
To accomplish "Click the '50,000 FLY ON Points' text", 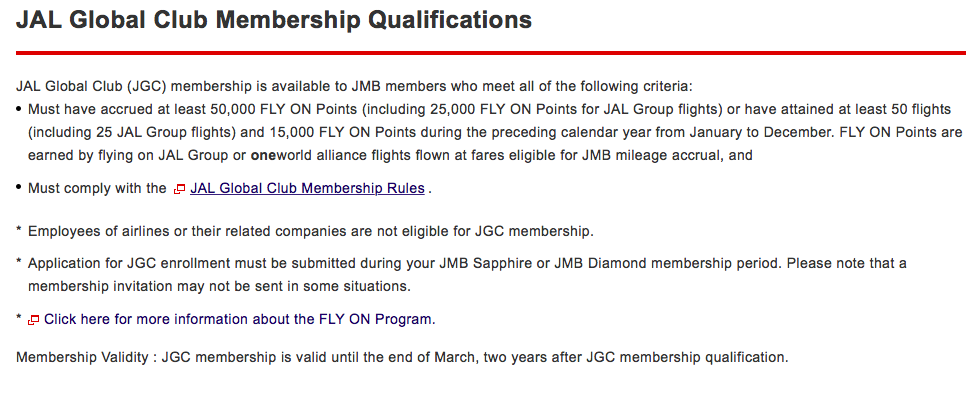I will coord(284,109).
